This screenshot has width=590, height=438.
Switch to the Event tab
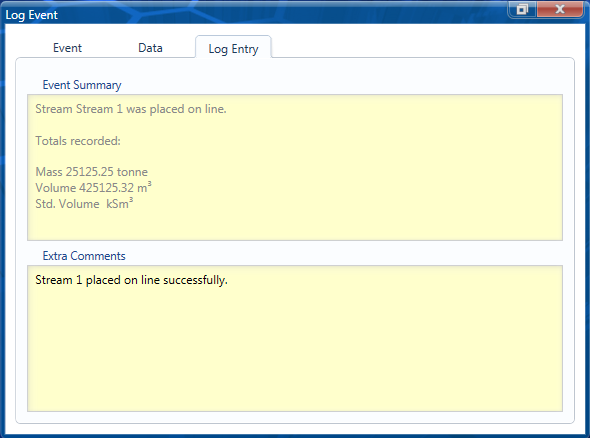(67, 48)
